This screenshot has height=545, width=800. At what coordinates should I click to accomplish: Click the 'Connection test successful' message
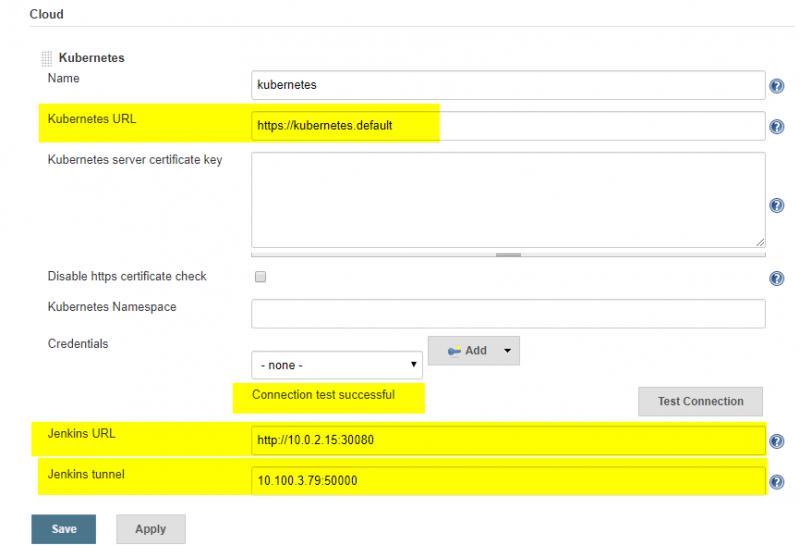[x=323, y=394]
